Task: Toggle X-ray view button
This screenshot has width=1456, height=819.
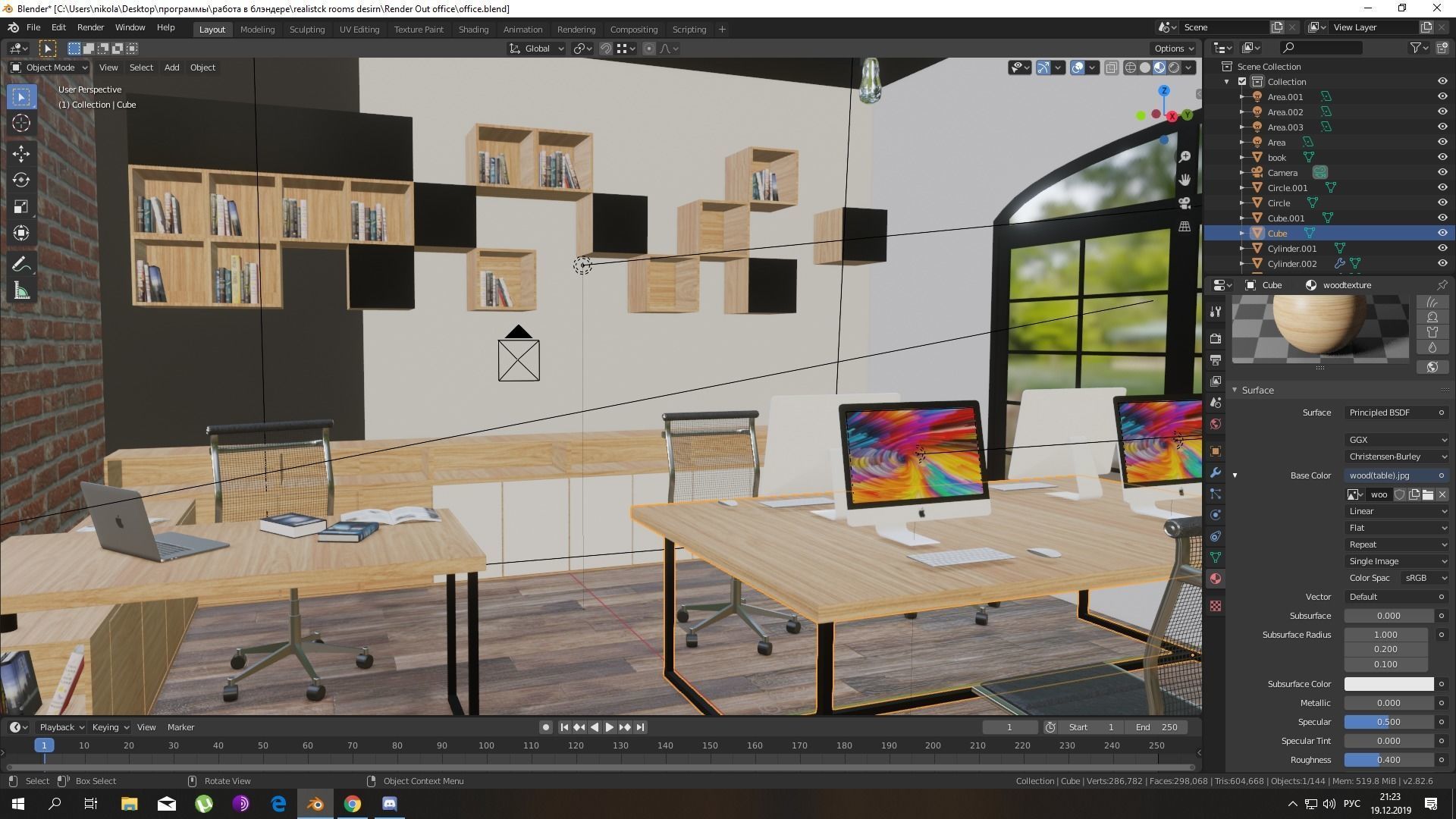Action: click(x=1111, y=67)
